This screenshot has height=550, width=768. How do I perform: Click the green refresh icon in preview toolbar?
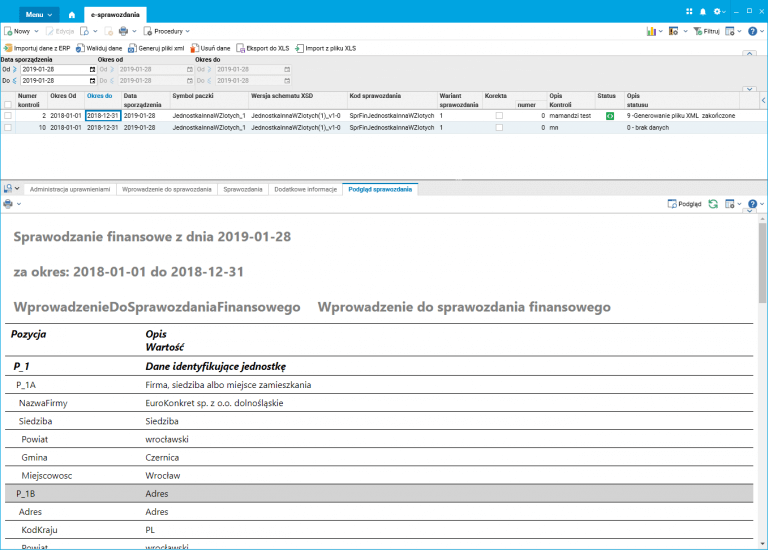(x=713, y=204)
